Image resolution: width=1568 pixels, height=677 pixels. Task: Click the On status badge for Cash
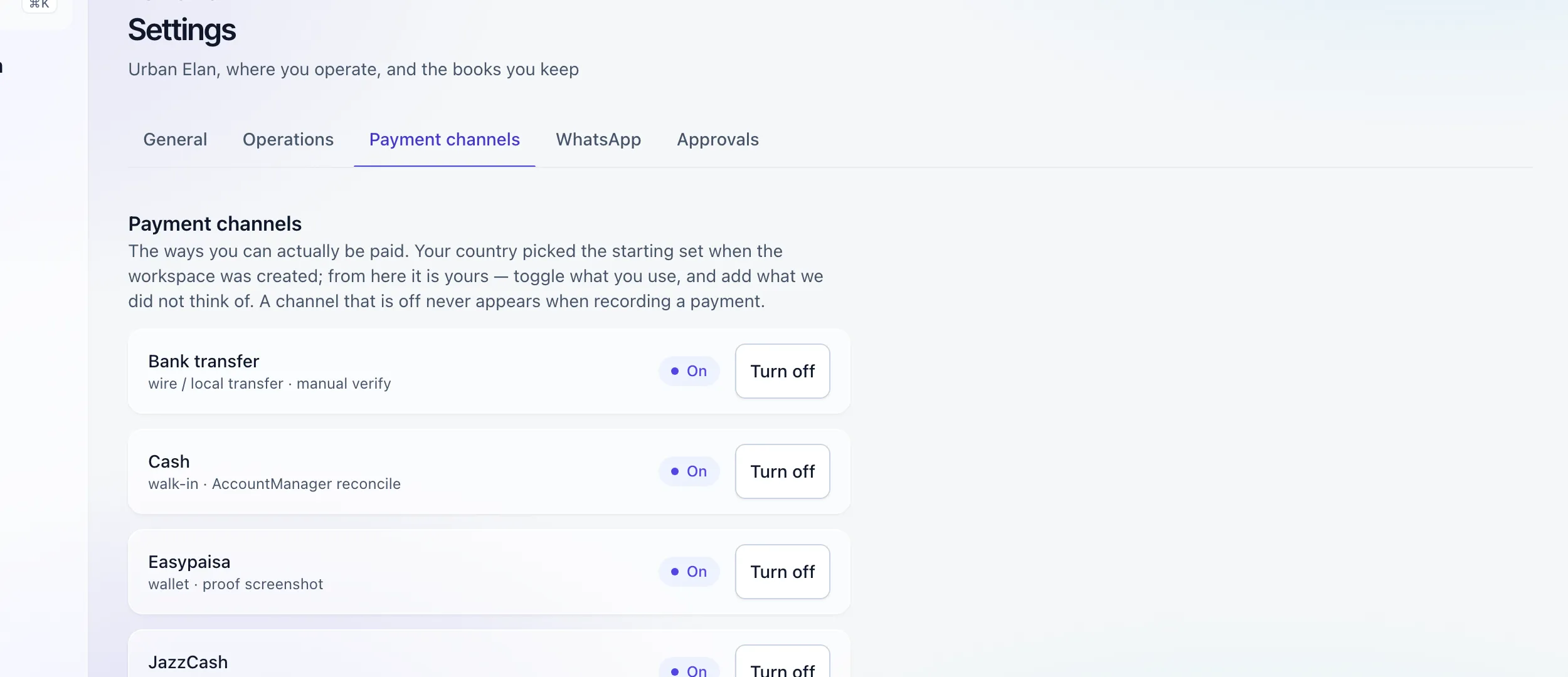(x=689, y=471)
